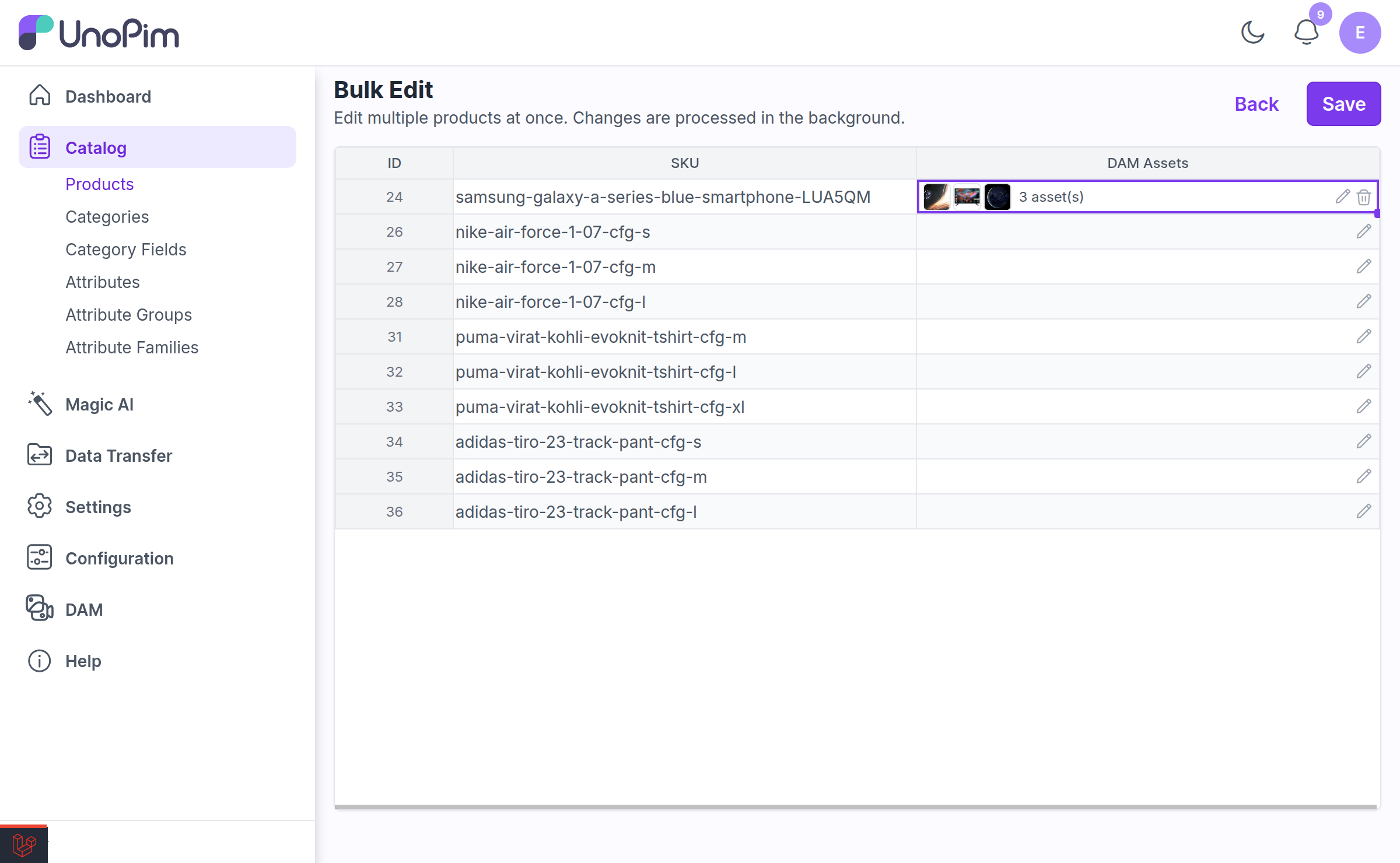Edit DAM assets for nike-air-force-1-07-cfg-s

tap(1364, 231)
